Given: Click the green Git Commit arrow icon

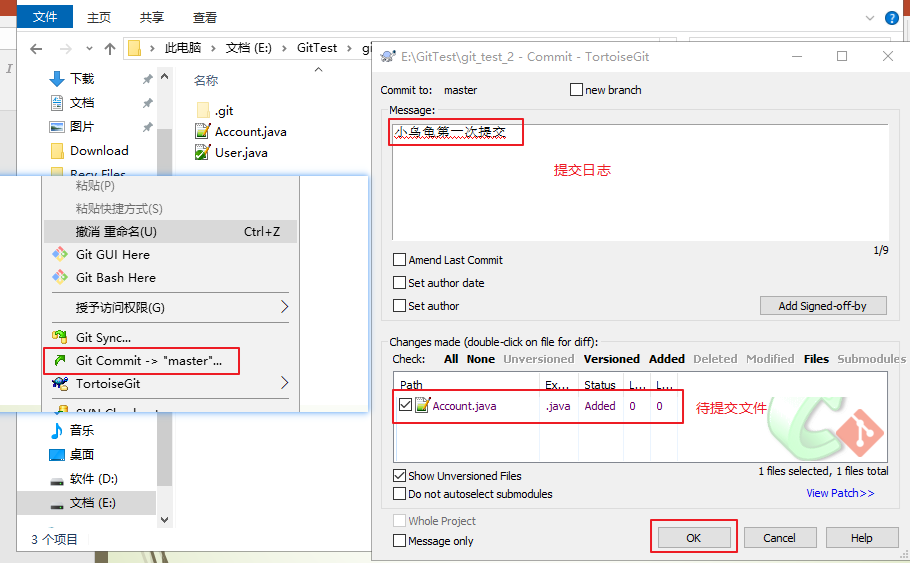Looking at the screenshot, I should click(60, 360).
